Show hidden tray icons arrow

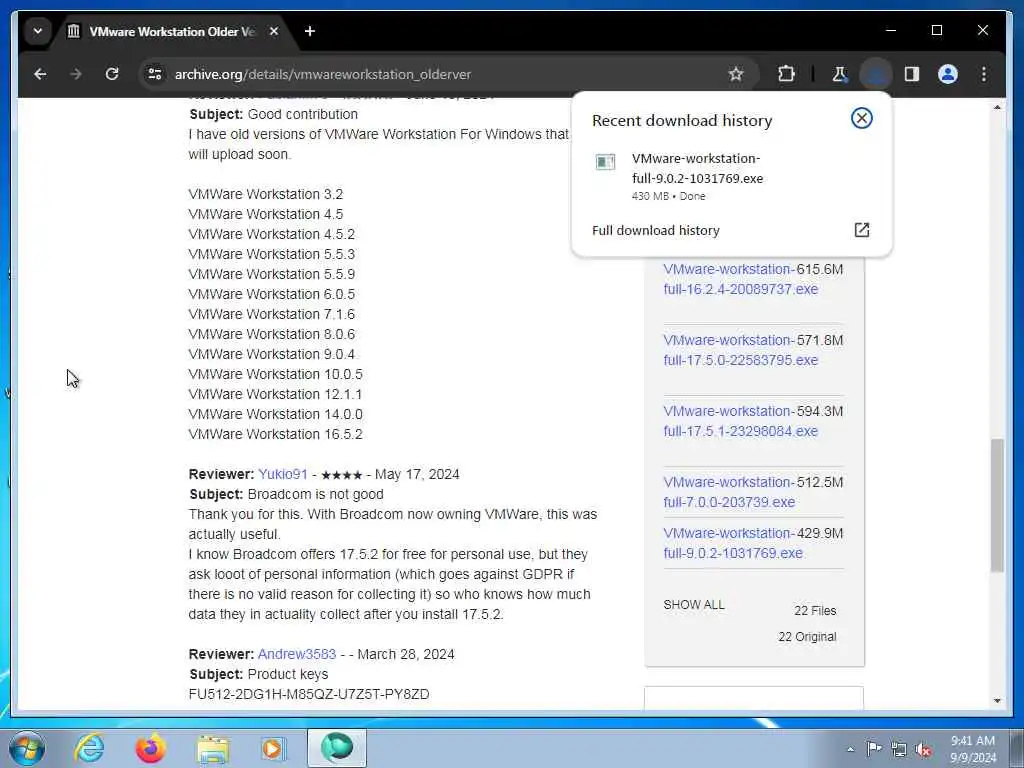850,749
